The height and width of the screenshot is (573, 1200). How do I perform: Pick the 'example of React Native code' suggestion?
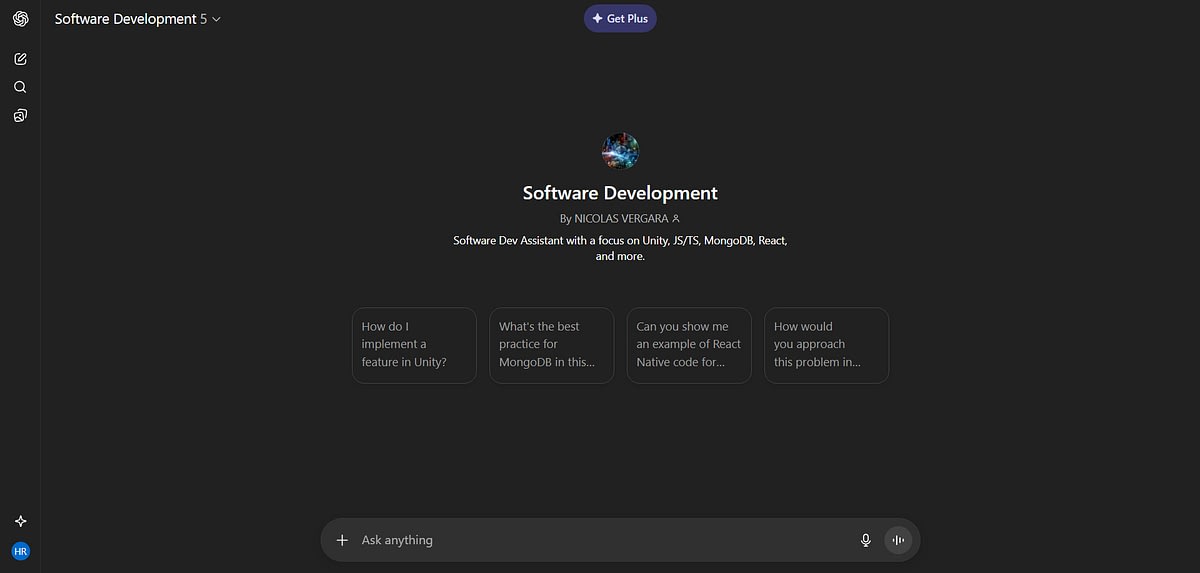688,345
